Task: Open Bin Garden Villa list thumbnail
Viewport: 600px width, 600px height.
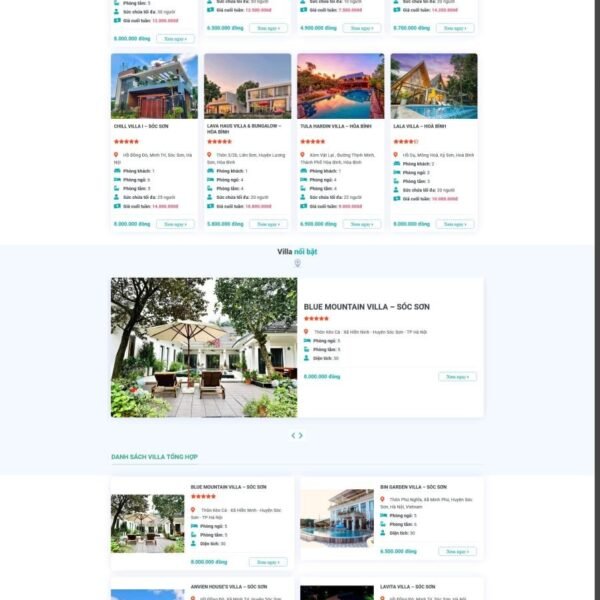Action: tap(337, 518)
